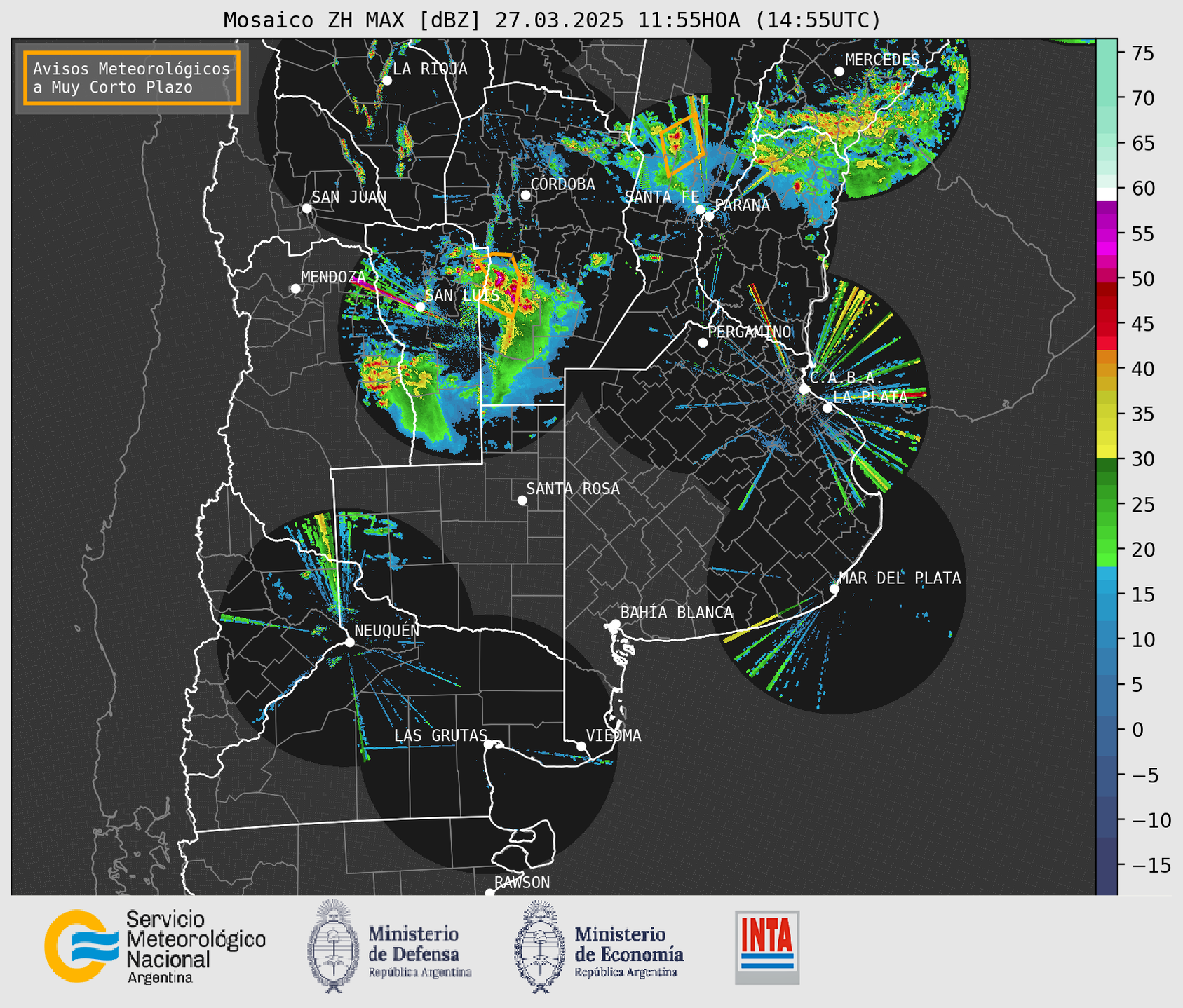This screenshot has width=1183, height=1008.
Task: Click the white city dot for La Plata
Action: pyautogui.click(x=827, y=408)
